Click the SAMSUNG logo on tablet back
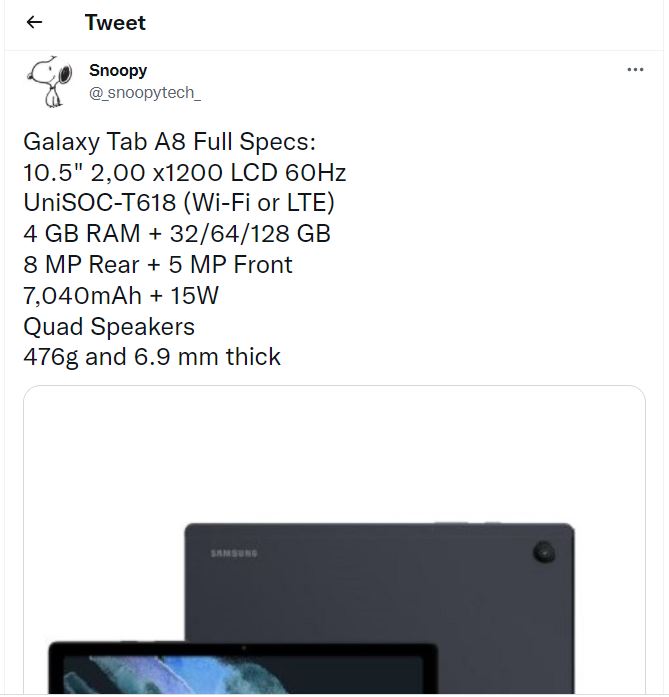This screenshot has height=697, width=669. tap(234, 553)
